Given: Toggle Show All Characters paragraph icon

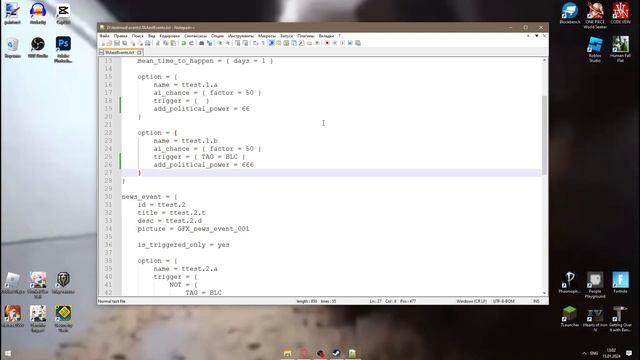Looking at the screenshot, I should tap(263, 43).
